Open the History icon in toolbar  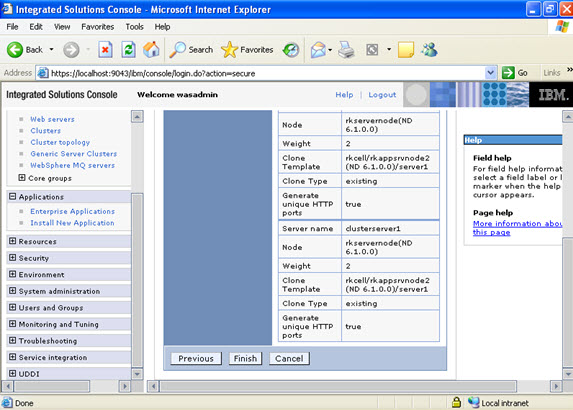[291, 50]
